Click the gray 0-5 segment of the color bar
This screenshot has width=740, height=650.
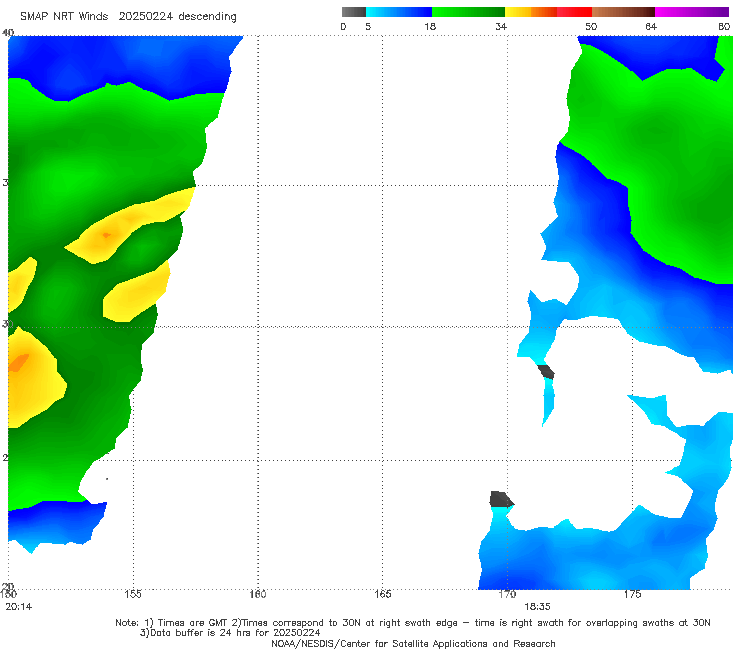point(354,12)
